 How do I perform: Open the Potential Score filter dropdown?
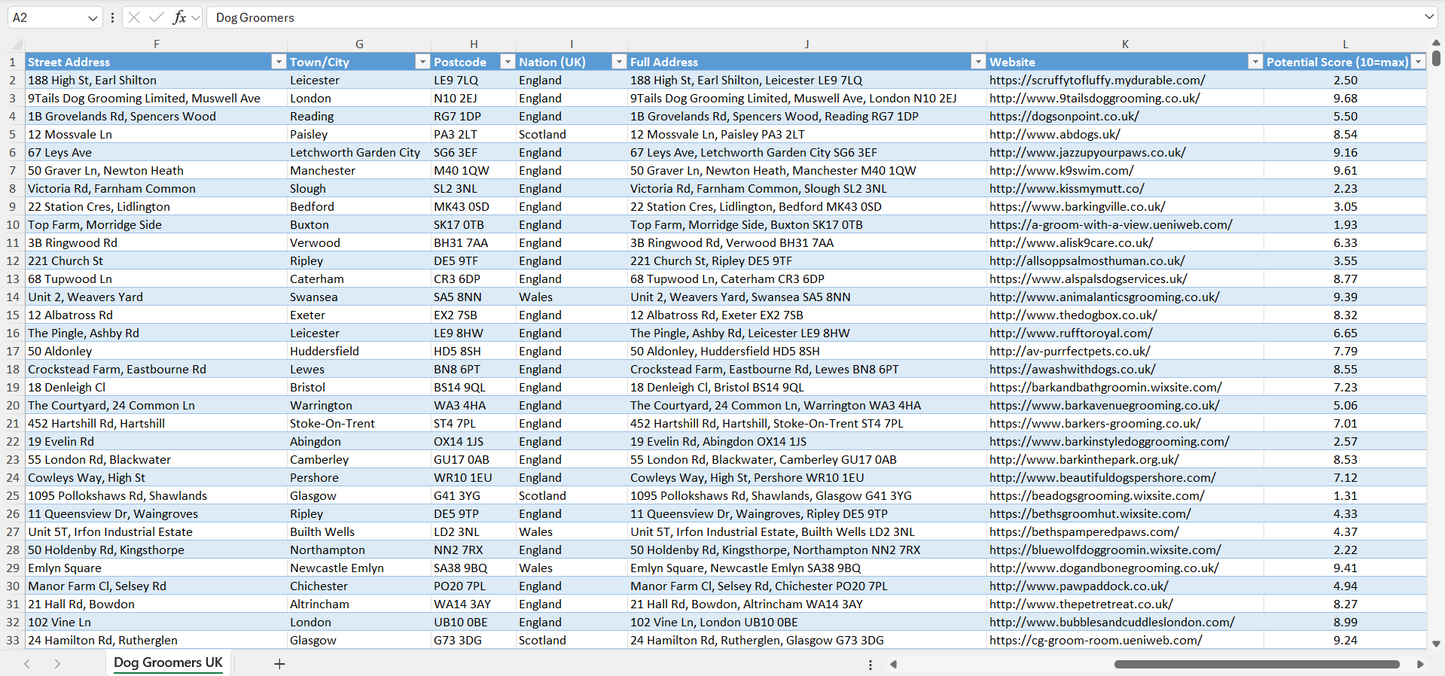click(x=1417, y=62)
